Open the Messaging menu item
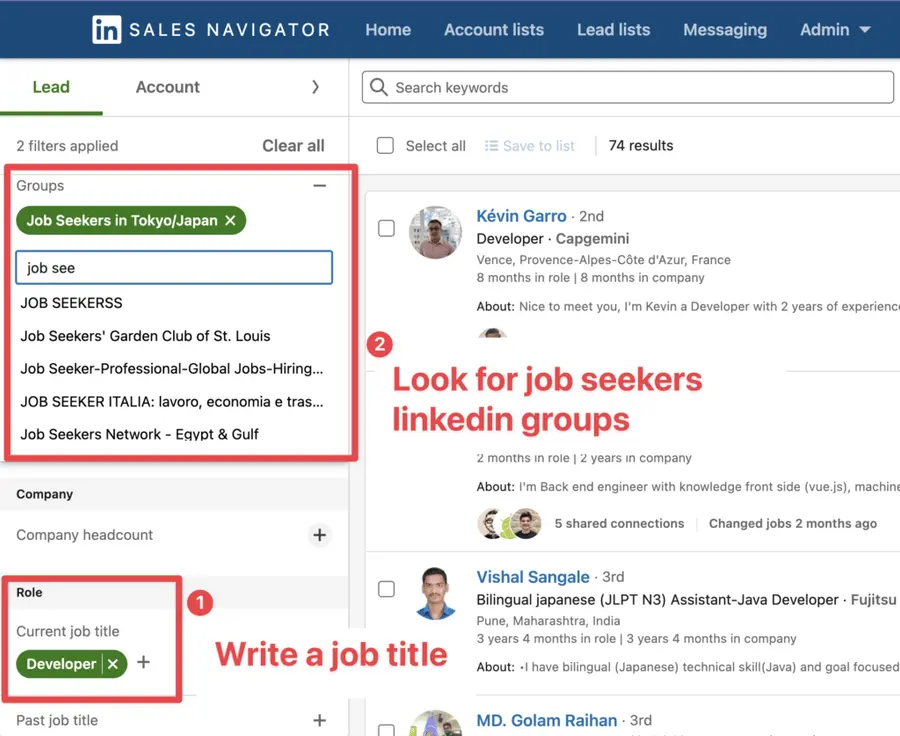900x736 pixels. [x=725, y=29]
